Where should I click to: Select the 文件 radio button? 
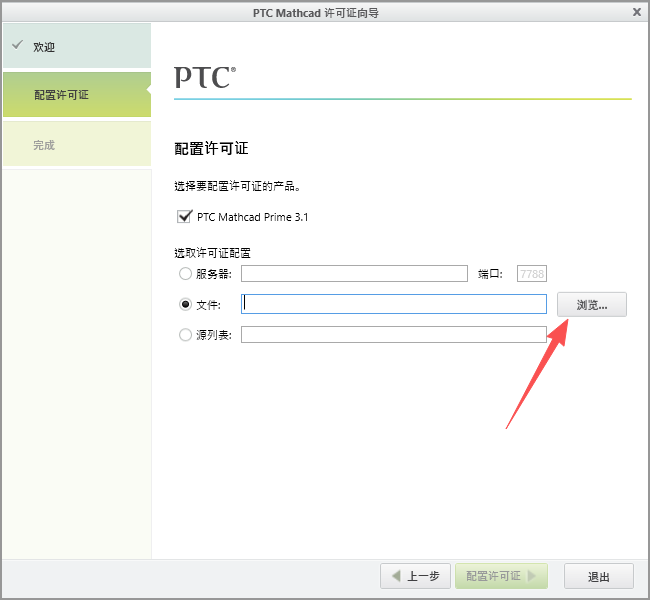point(185,305)
